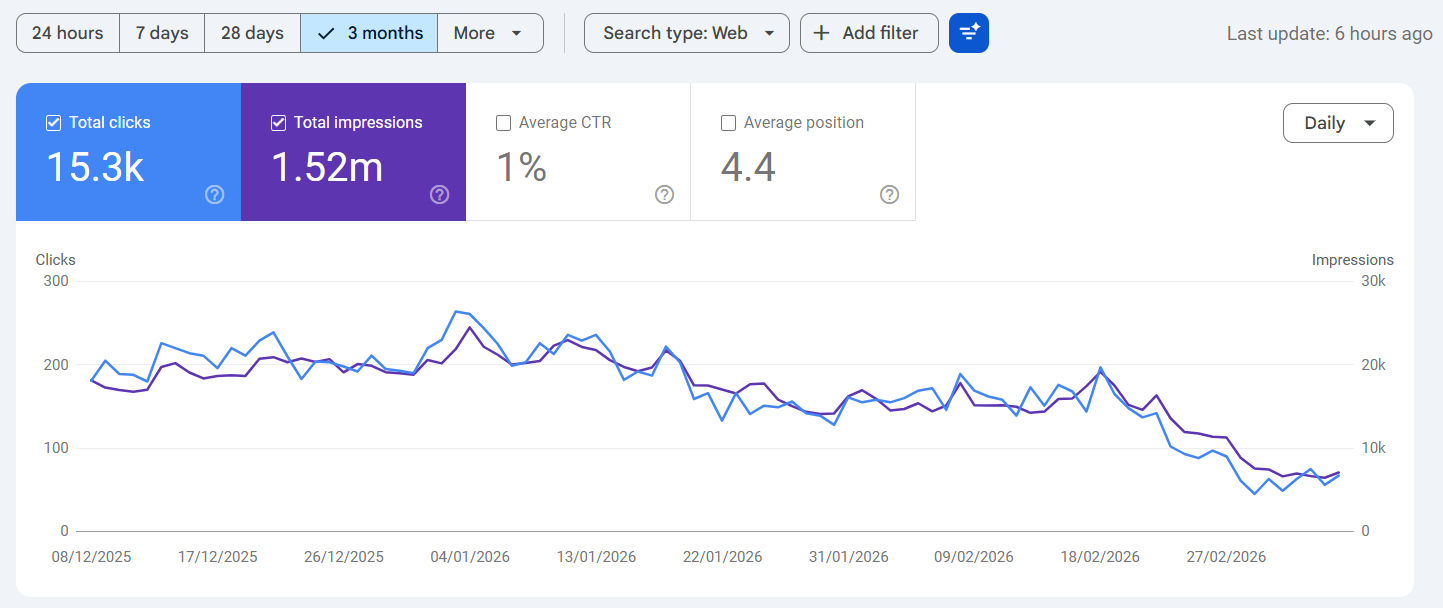Open help icon on Total impressions card
Screen dimensions: 1443x608
click(x=439, y=195)
